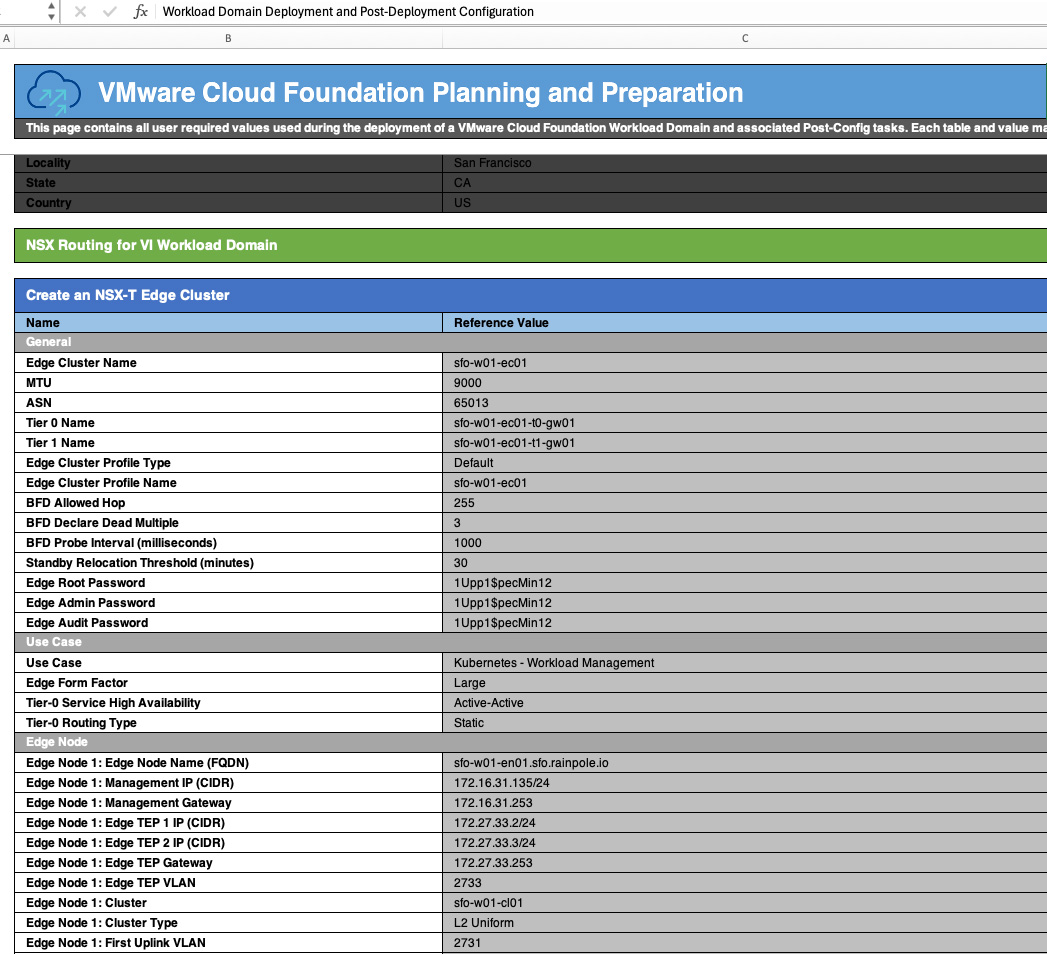Select the Edge TEP Gateway 172.27.33.253 cell

pyautogui.click(x=745, y=863)
